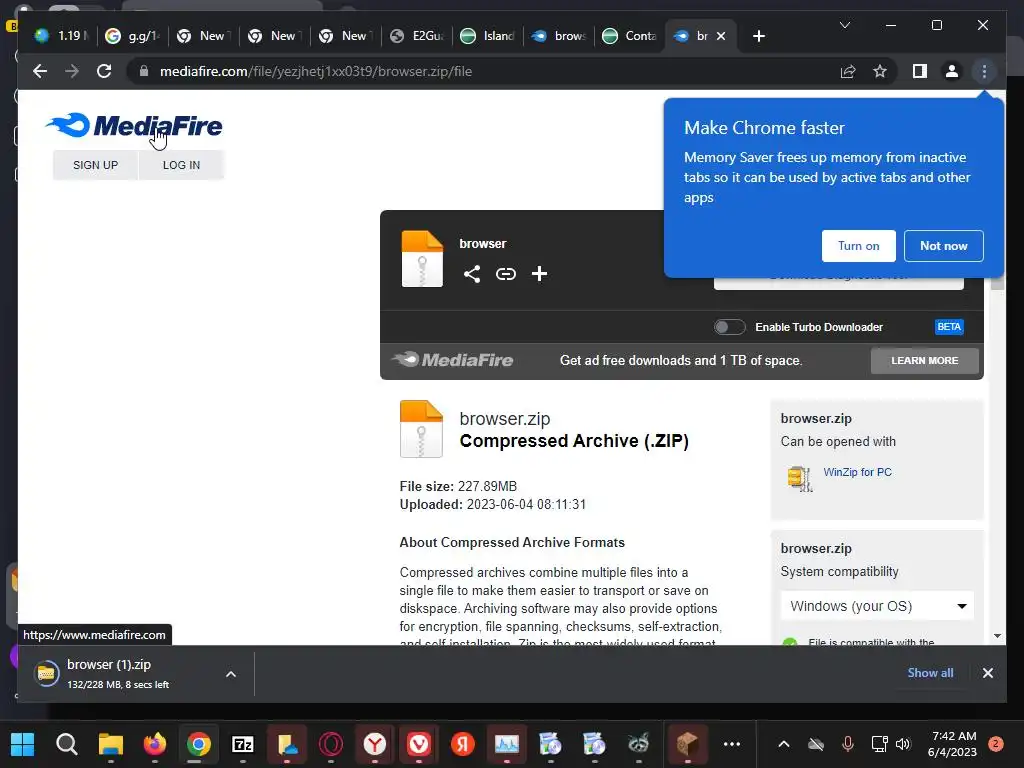This screenshot has height=768, width=1024.
Task: Click the plus icon under browser file
Action: tap(539, 274)
